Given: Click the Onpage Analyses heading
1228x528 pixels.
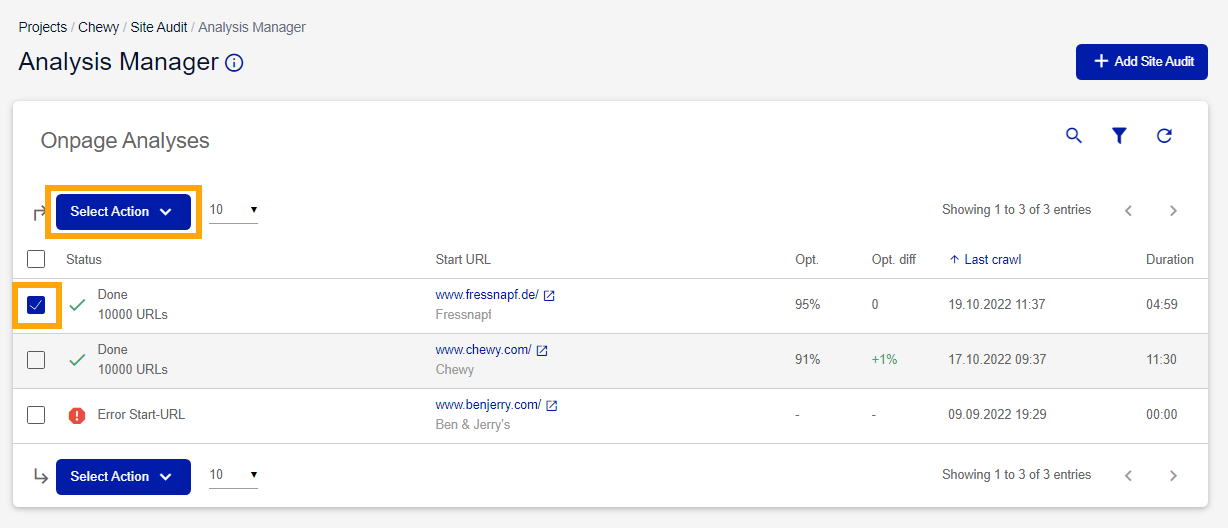Looking at the screenshot, I should 125,141.
